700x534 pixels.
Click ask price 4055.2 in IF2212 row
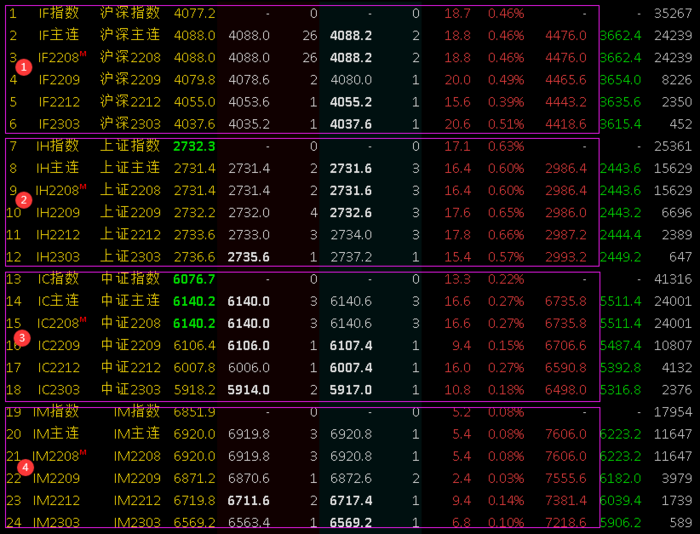click(351, 102)
